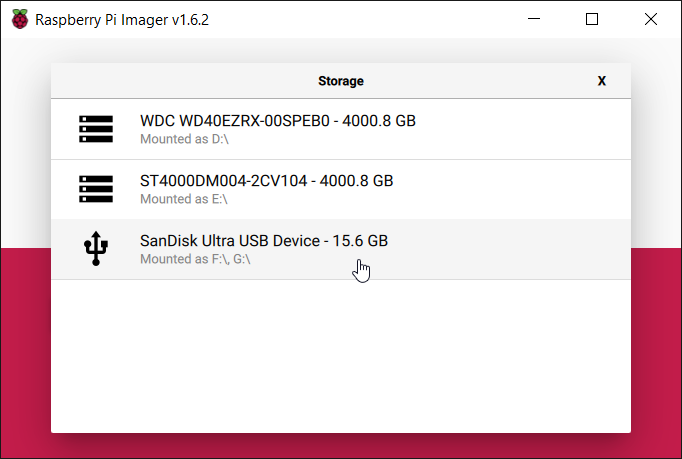Choose the ST4000DM004-2CV104 4000.8 GB drive
This screenshot has width=682, height=459.
click(266, 182)
